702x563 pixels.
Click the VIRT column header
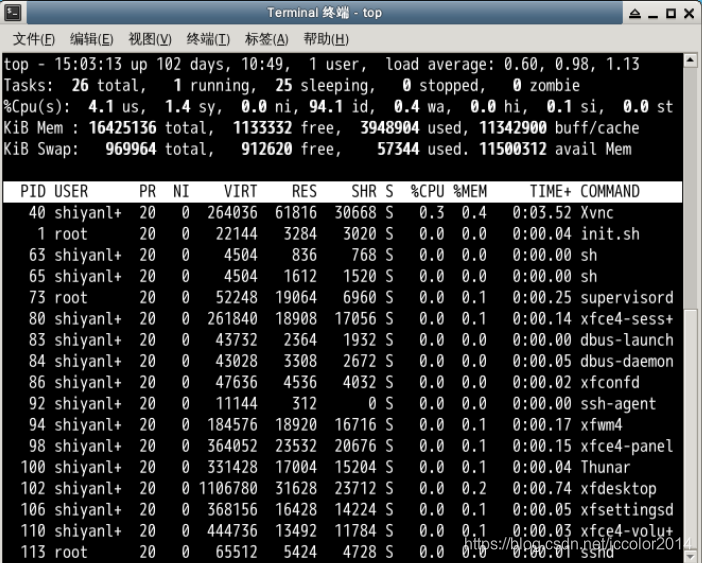[240, 192]
